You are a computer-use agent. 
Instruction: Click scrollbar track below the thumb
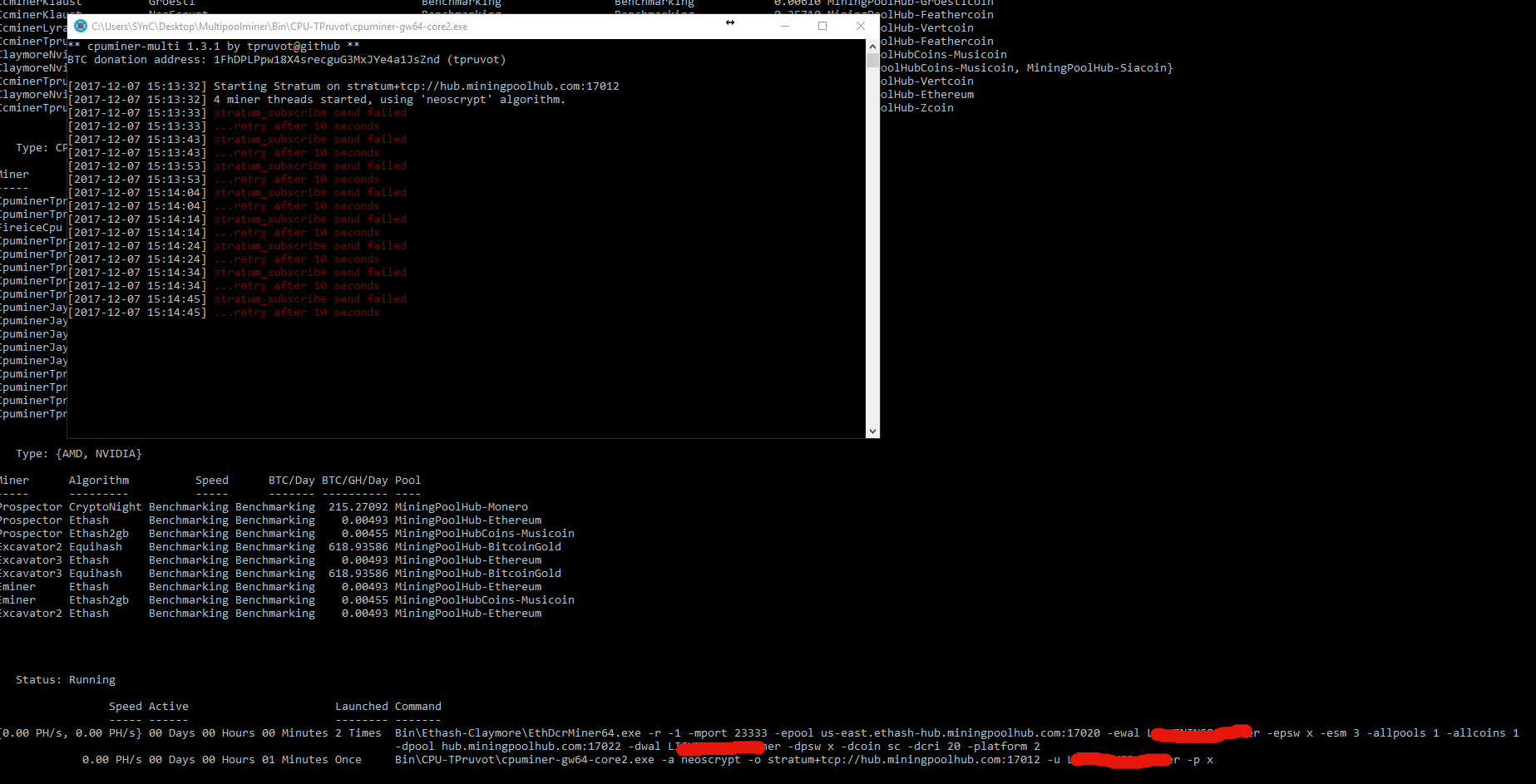pyautogui.click(x=872, y=249)
